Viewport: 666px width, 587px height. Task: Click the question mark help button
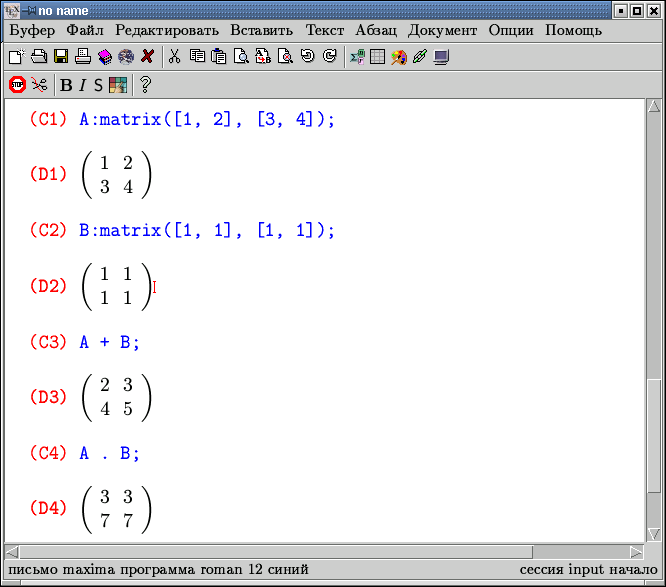(x=146, y=85)
